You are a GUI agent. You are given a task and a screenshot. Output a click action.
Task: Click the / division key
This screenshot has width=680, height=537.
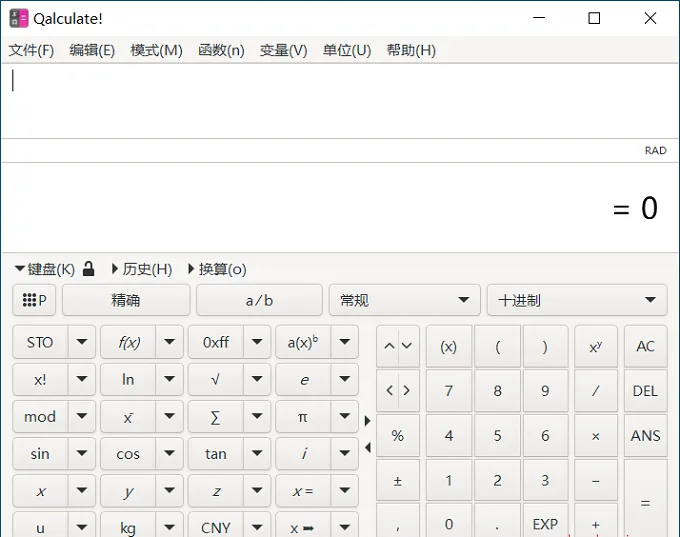595,390
